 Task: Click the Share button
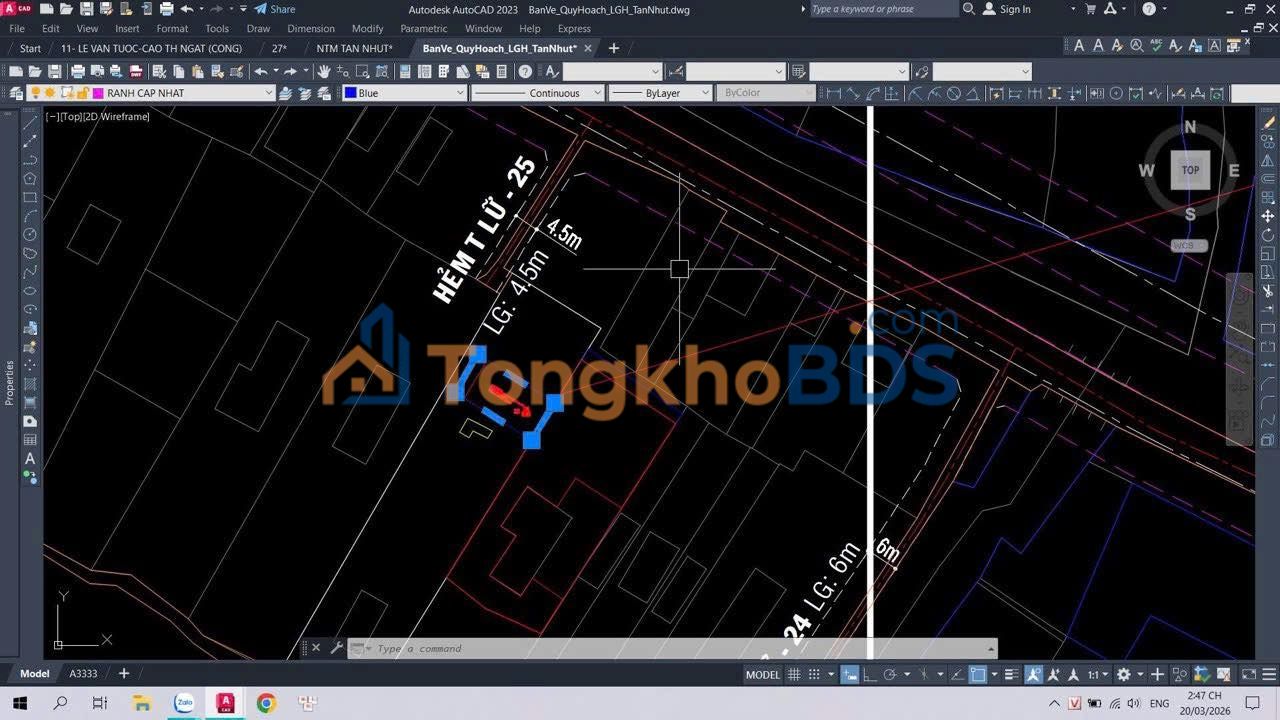pyautogui.click(x=272, y=9)
